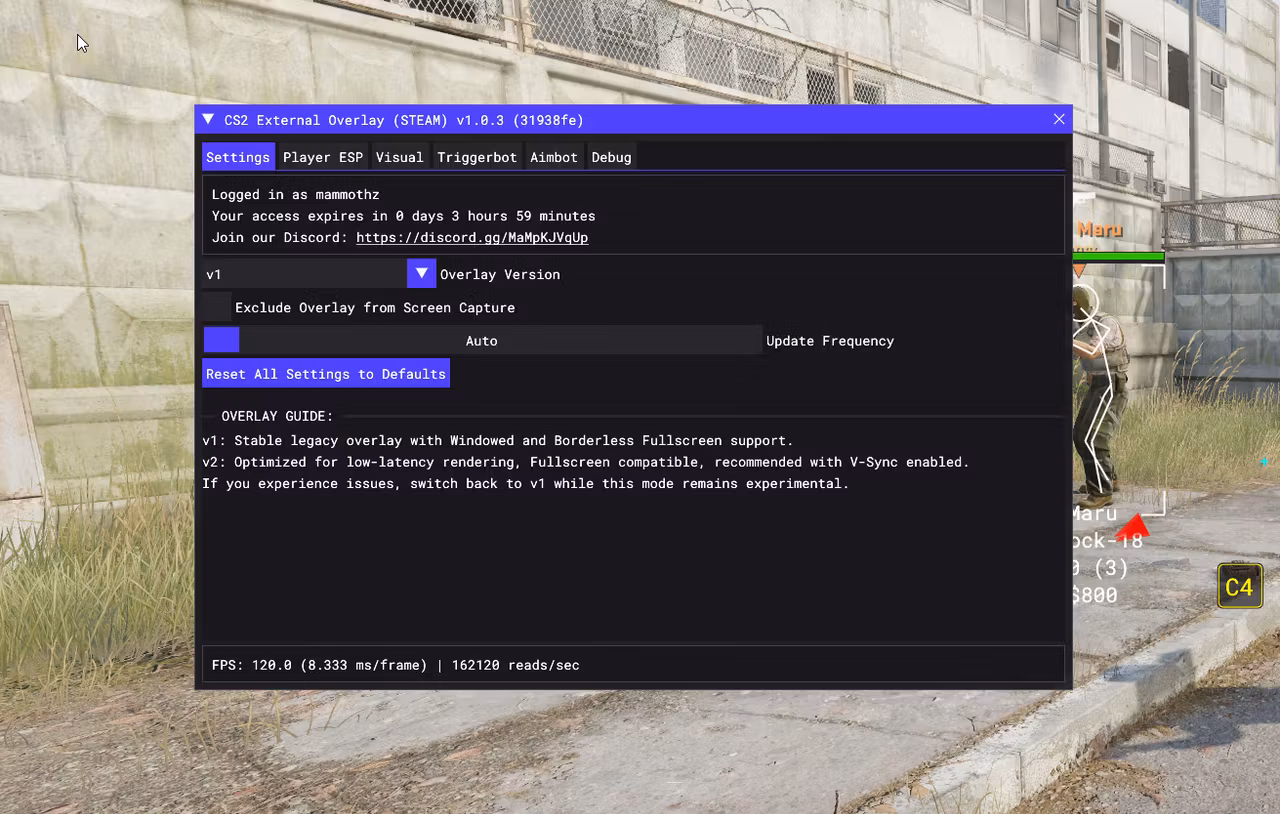Screen dimensions: 1280x814
Task: Close the CS2 External Overlay window
Action: coord(1059,119)
